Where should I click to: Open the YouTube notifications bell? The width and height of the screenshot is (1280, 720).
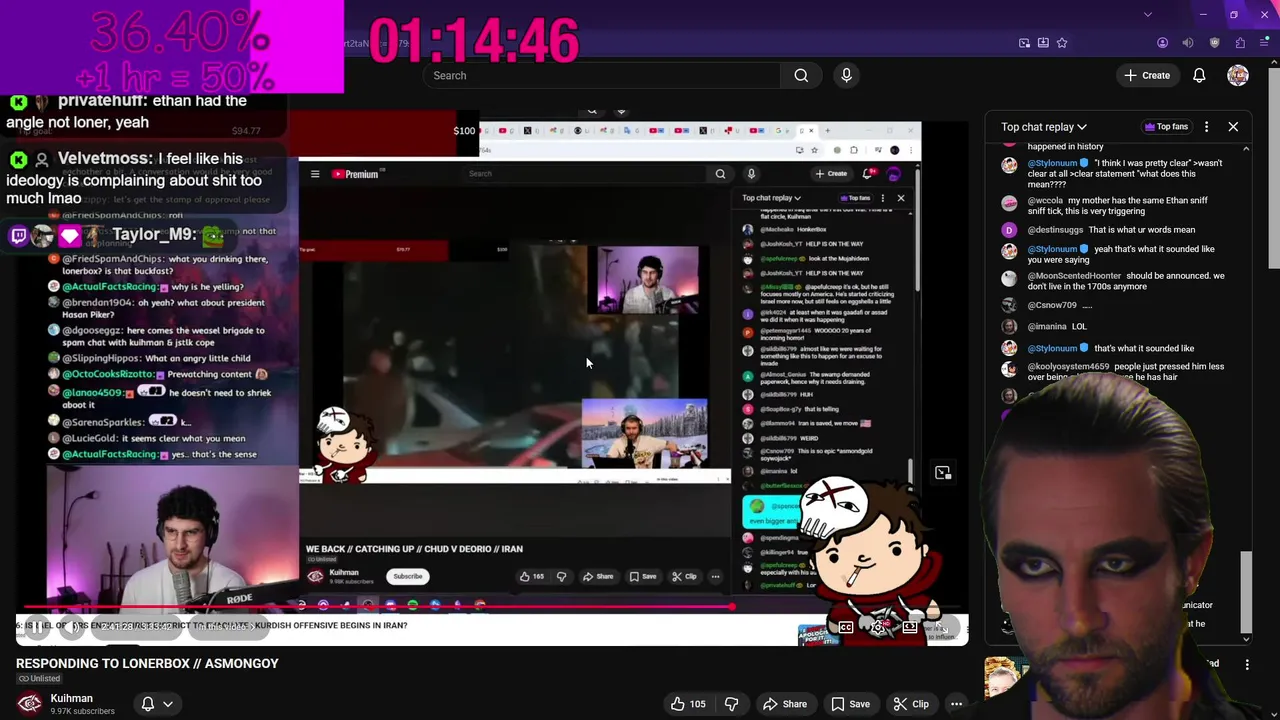coord(1199,75)
